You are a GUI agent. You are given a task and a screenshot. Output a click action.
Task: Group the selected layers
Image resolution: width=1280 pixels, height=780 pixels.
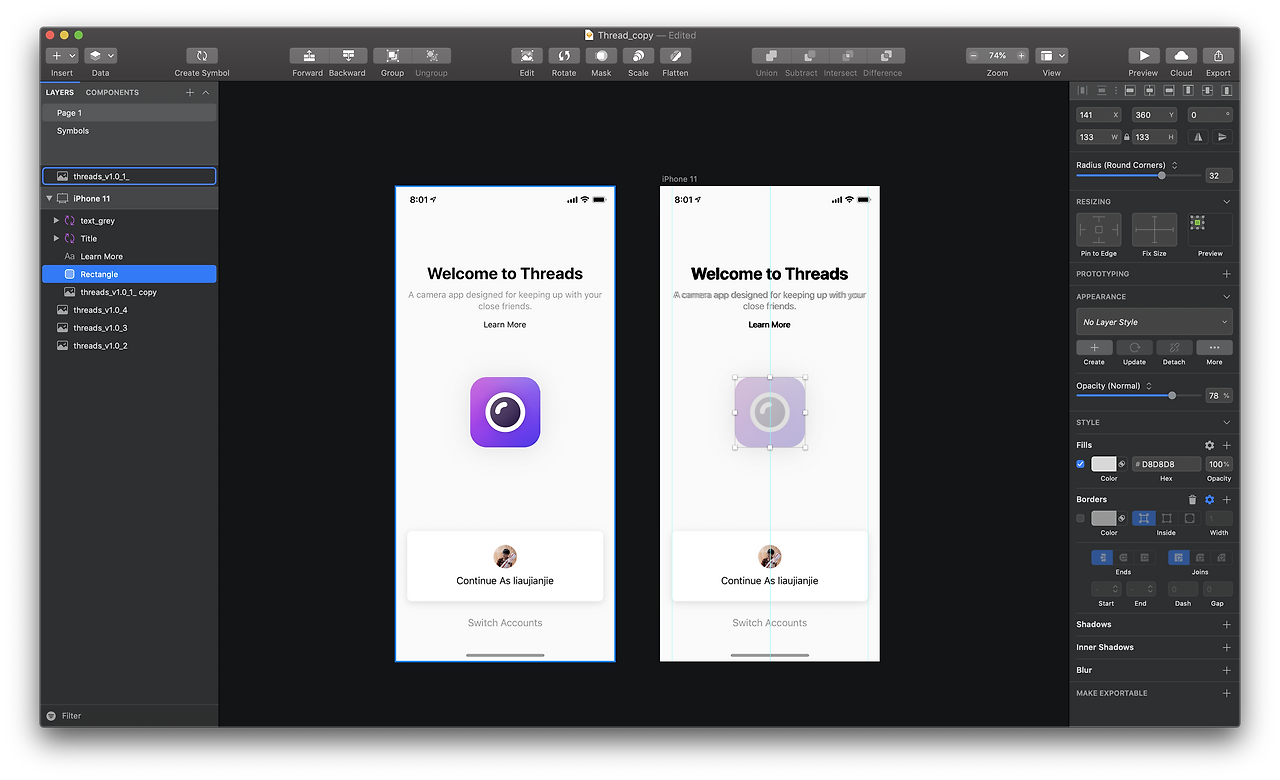pyautogui.click(x=393, y=56)
